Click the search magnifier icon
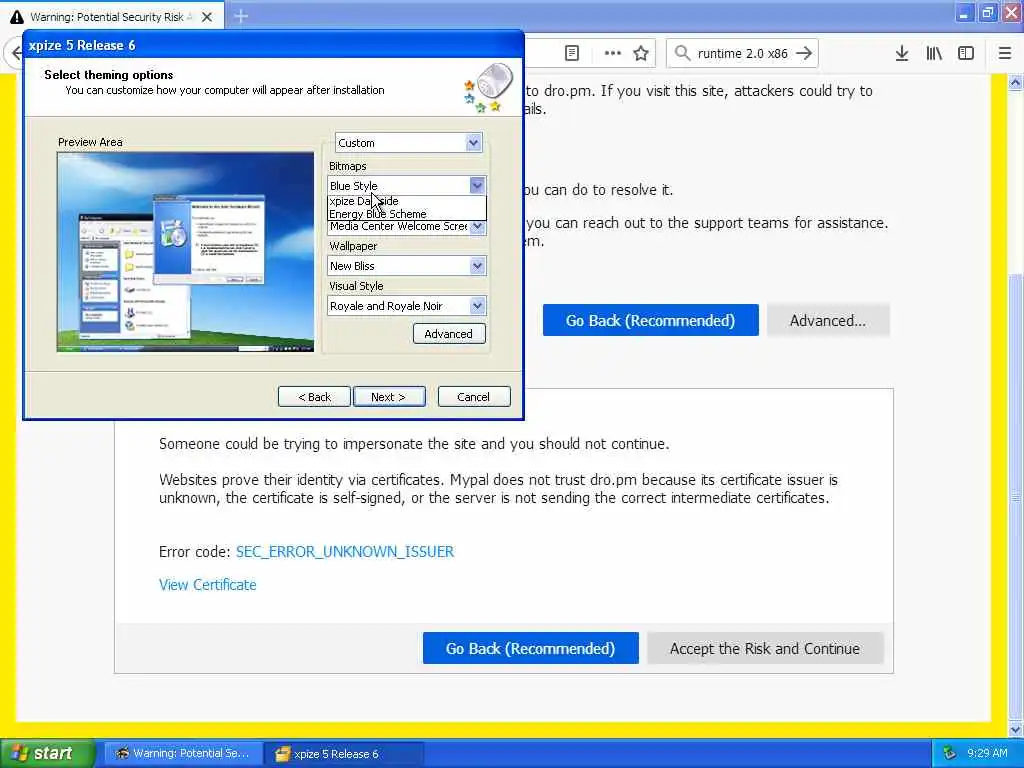Image resolution: width=1024 pixels, height=768 pixels. pyautogui.click(x=682, y=53)
